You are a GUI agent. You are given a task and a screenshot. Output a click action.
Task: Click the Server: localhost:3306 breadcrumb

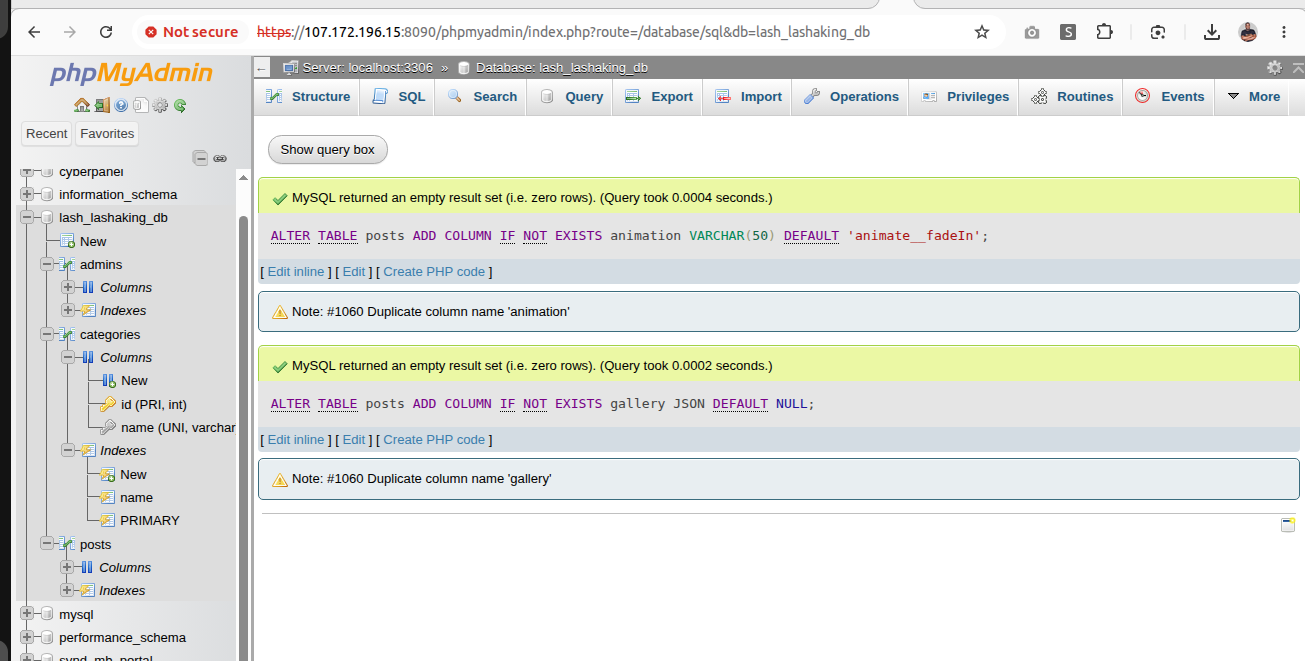pyautogui.click(x=367, y=68)
